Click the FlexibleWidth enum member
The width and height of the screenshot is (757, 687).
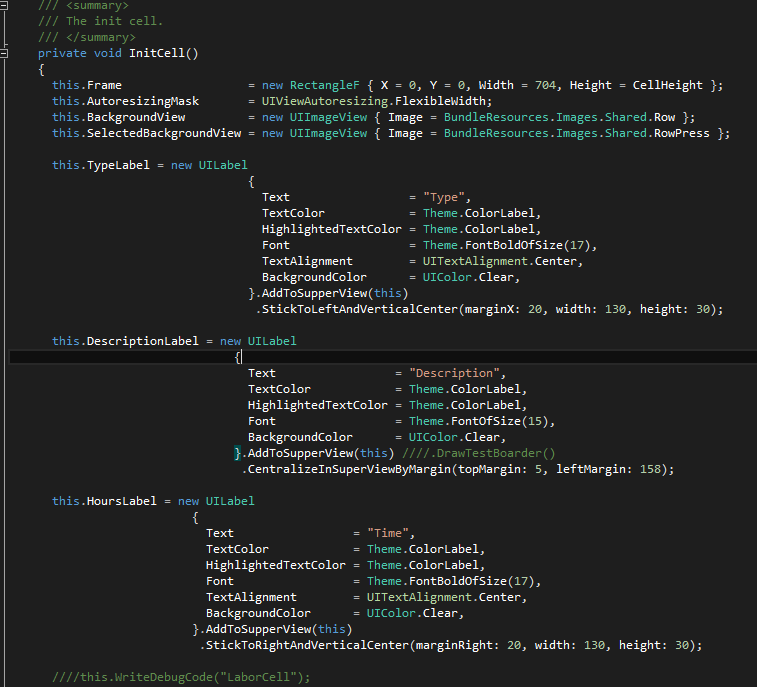[x=440, y=101]
